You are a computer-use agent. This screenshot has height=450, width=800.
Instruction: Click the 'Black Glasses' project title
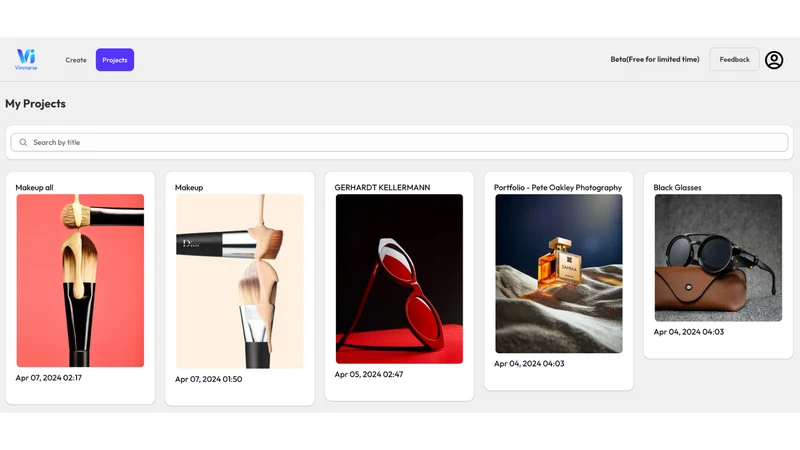coord(677,187)
